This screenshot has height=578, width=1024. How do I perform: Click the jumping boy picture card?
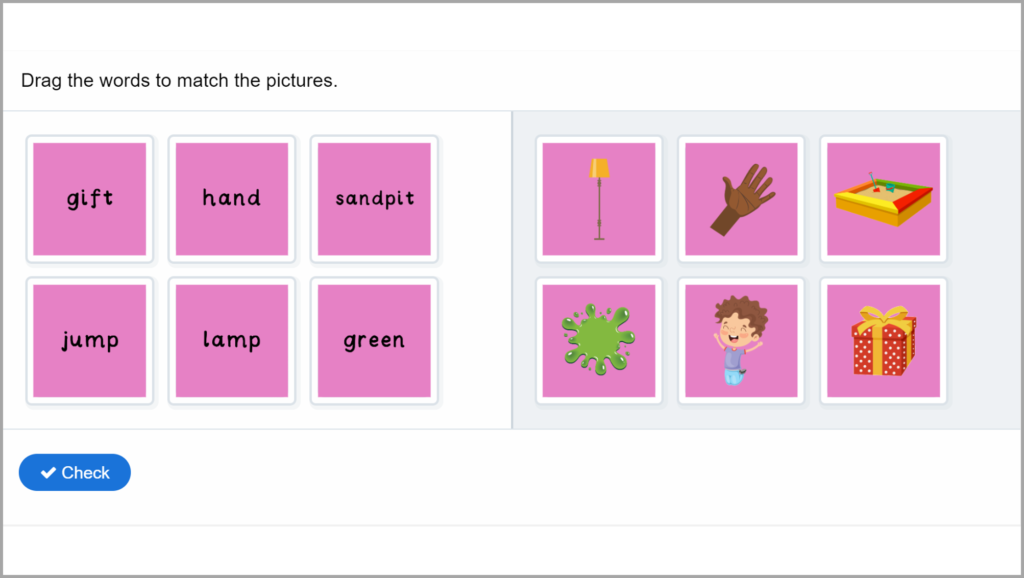[x=740, y=340]
